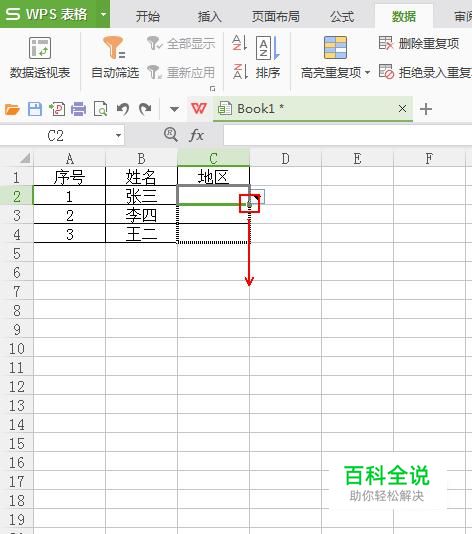This screenshot has height=534, width=472.
Task: Select row 1 header
Action: pyautogui.click(x=16, y=177)
